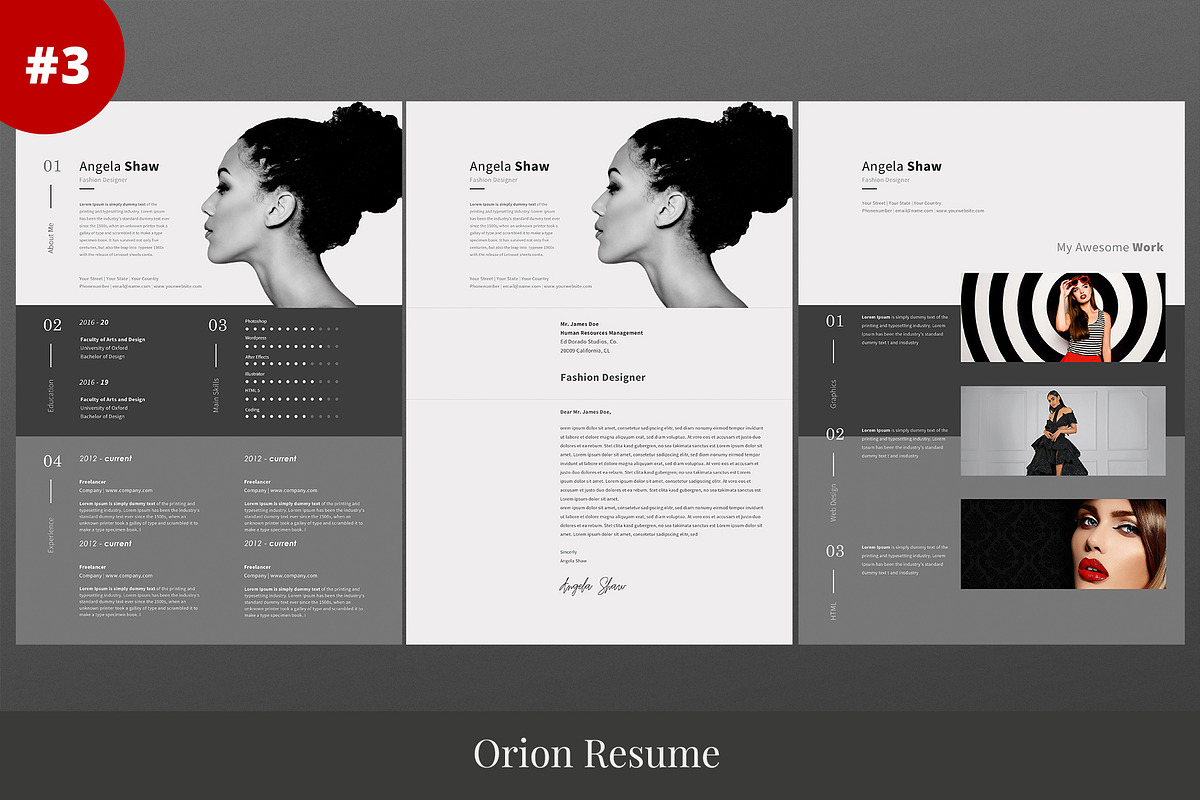Click the Web Design vertical label
Image resolution: width=1200 pixels, height=800 pixels.
pyautogui.click(x=834, y=503)
